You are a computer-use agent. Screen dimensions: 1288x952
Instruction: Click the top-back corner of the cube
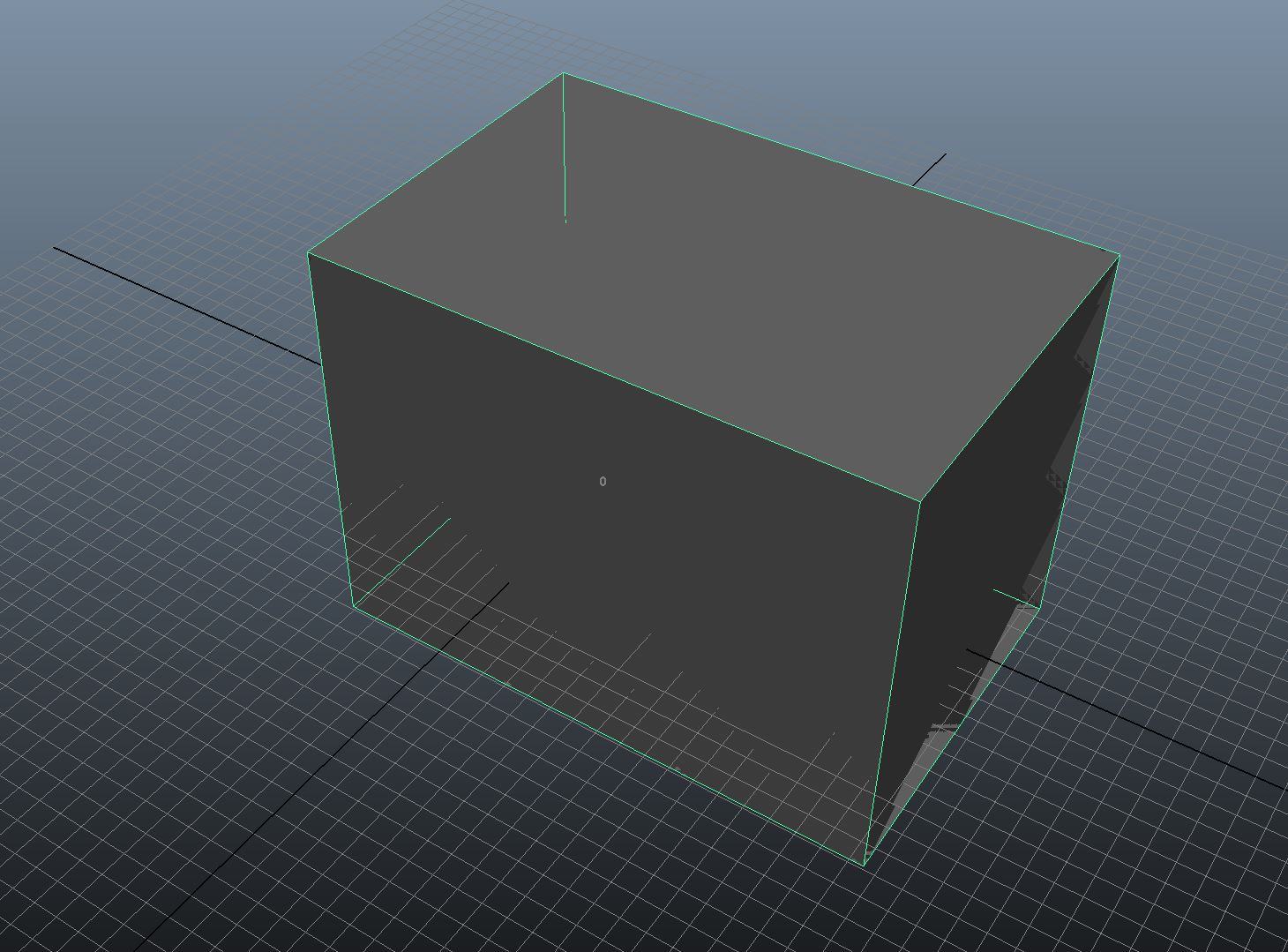click(x=563, y=74)
